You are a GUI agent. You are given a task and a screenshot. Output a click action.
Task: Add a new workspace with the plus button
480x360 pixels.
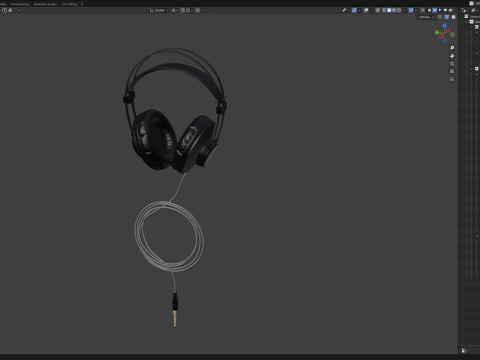tap(82, 4)
